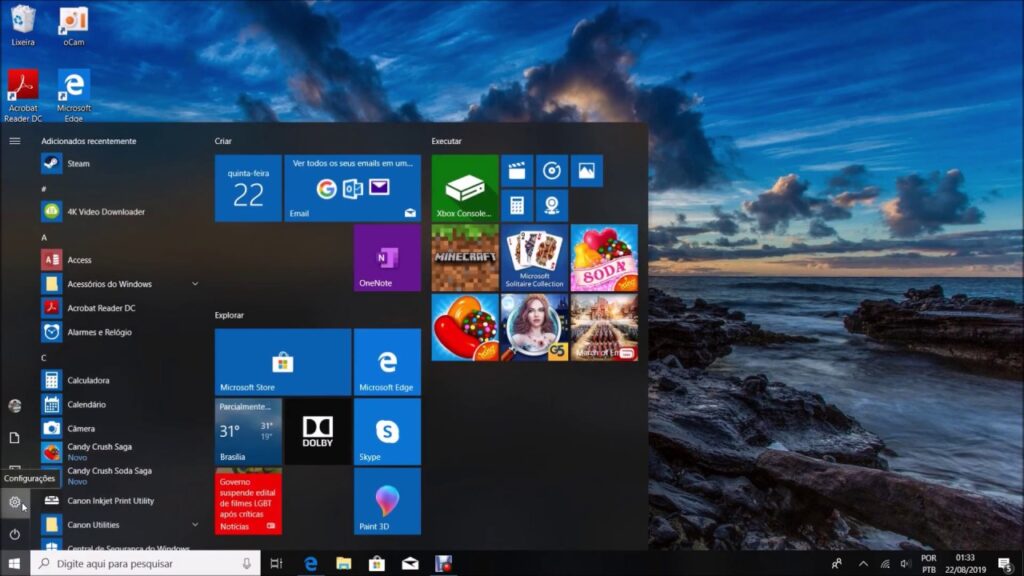Image resolution: width=1024 pixels, height=576 pixels.
Task: Open Microsoft Solitaire Collection tile
Action: tap(534, 258)
